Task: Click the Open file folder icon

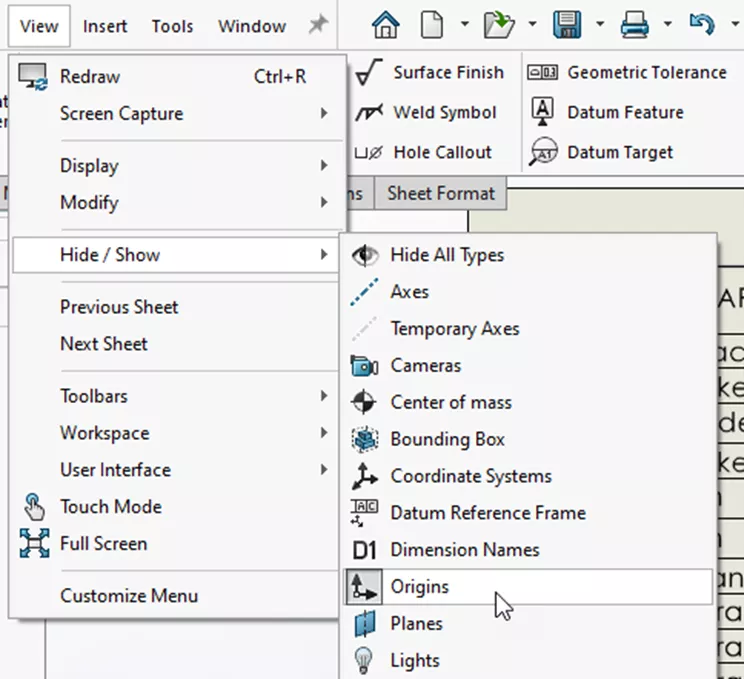Action: pos(499,24)
